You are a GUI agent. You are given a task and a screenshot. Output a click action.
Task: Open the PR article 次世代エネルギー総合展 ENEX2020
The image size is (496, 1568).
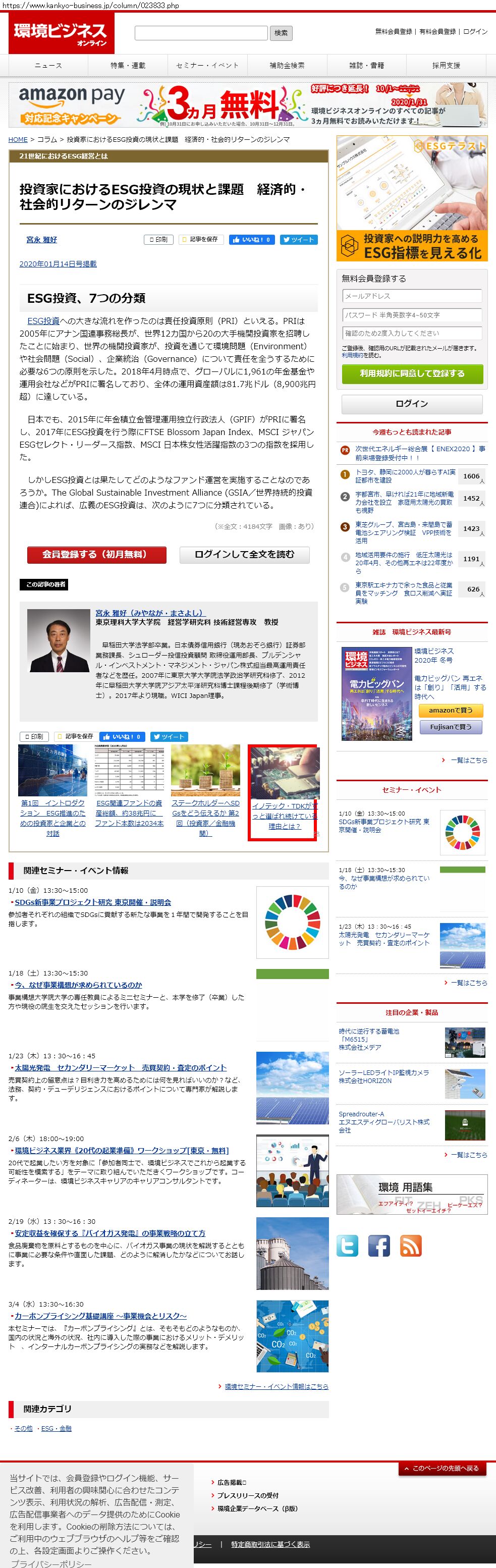(420, 453)
